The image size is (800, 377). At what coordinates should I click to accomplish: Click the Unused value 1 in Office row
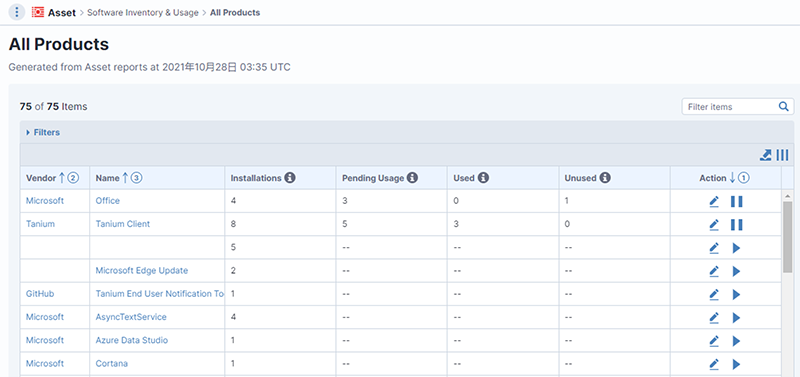567,201
